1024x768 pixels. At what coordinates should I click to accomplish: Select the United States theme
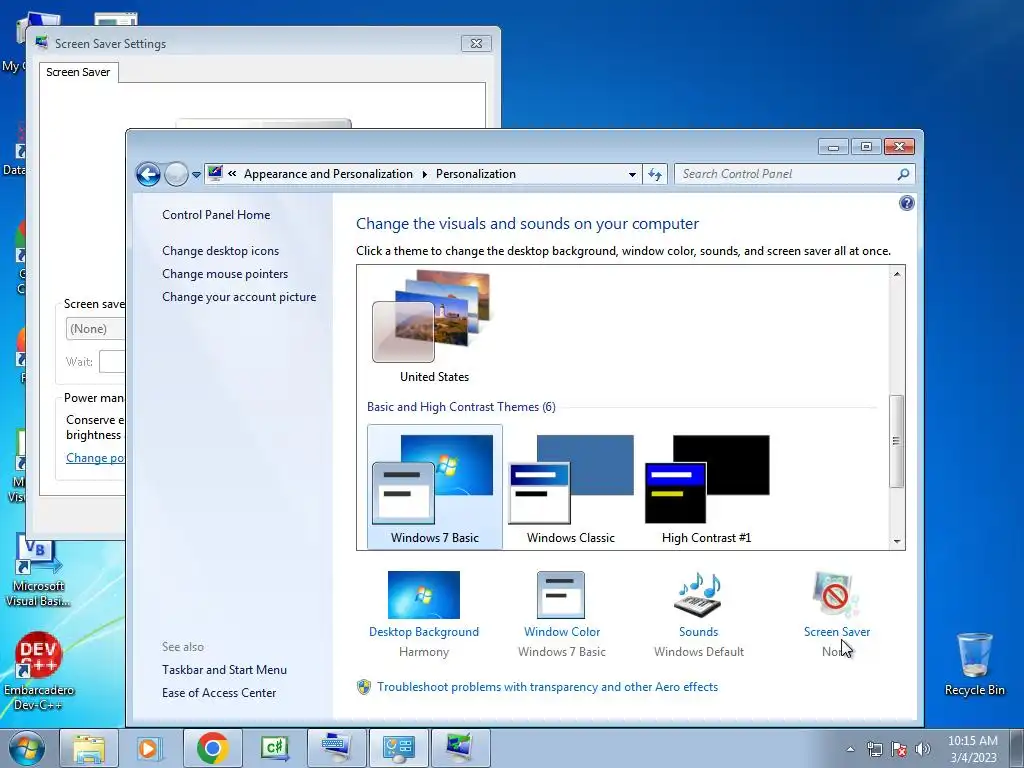[434, 327]
